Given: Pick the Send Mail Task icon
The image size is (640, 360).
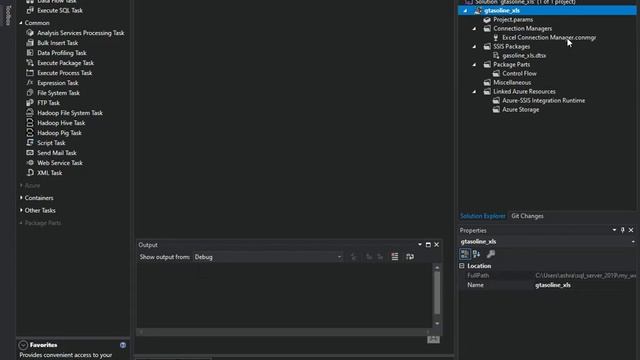Looking at the screenshot, I should point(30,153).
